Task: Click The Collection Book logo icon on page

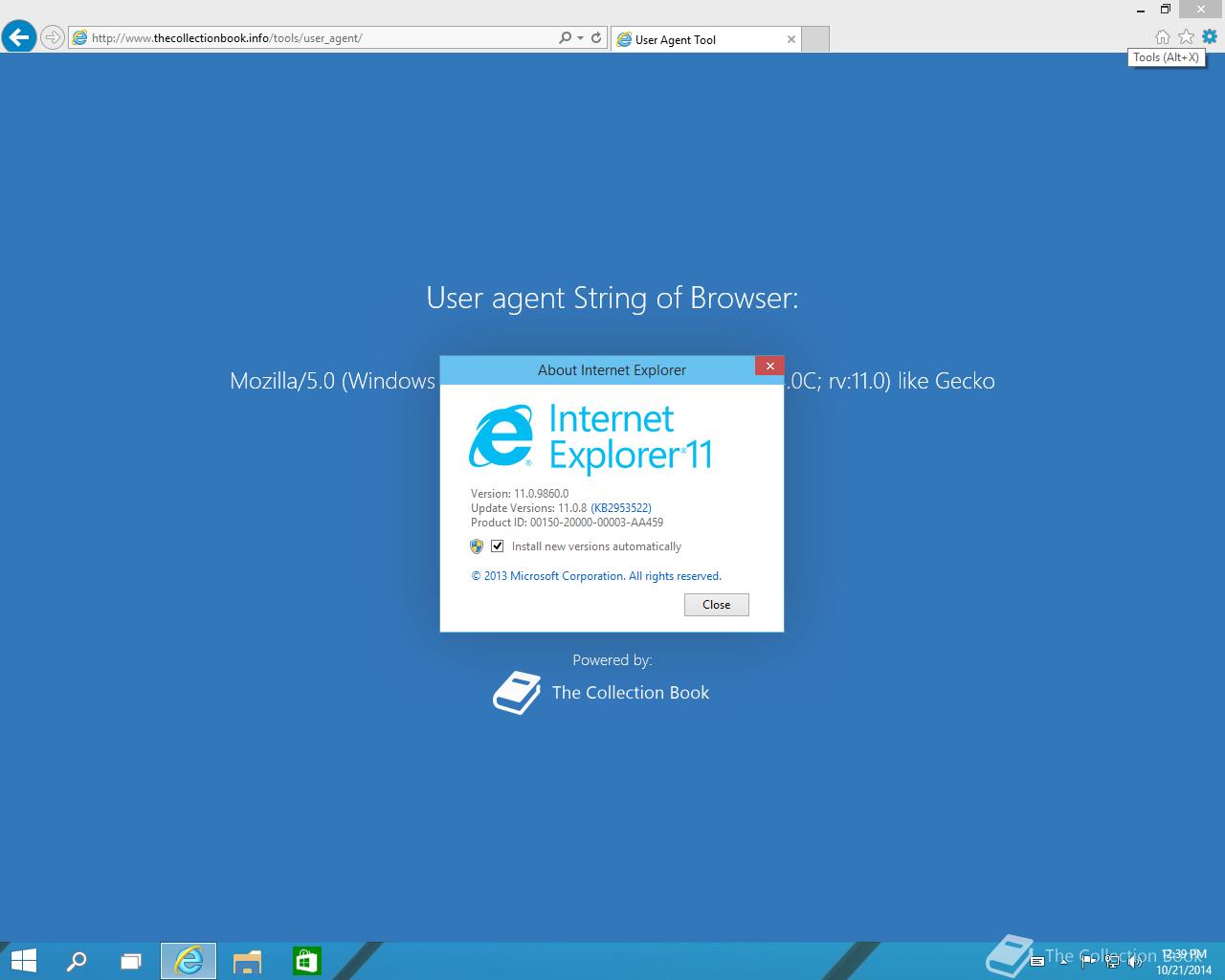Action: click(517, 692)
